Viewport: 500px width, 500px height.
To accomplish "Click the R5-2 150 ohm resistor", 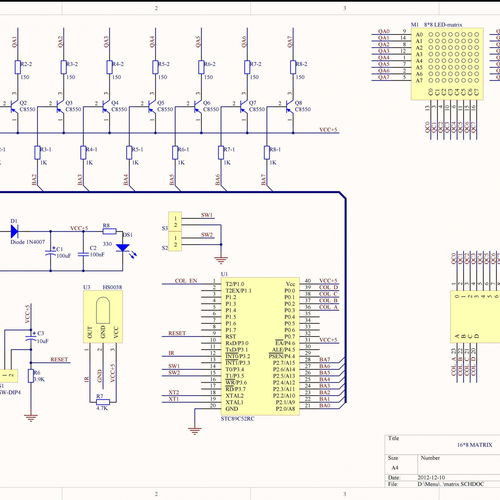I will pos(155,67).
